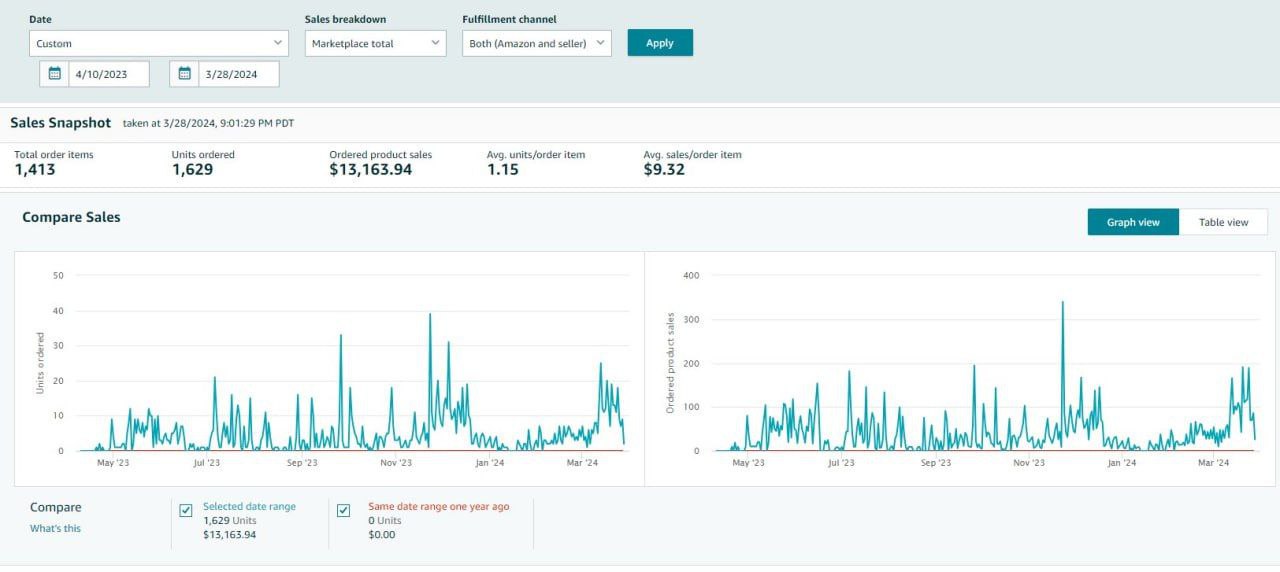
Task: Click the end date calendar icon
Action: [x=184, y=73]
